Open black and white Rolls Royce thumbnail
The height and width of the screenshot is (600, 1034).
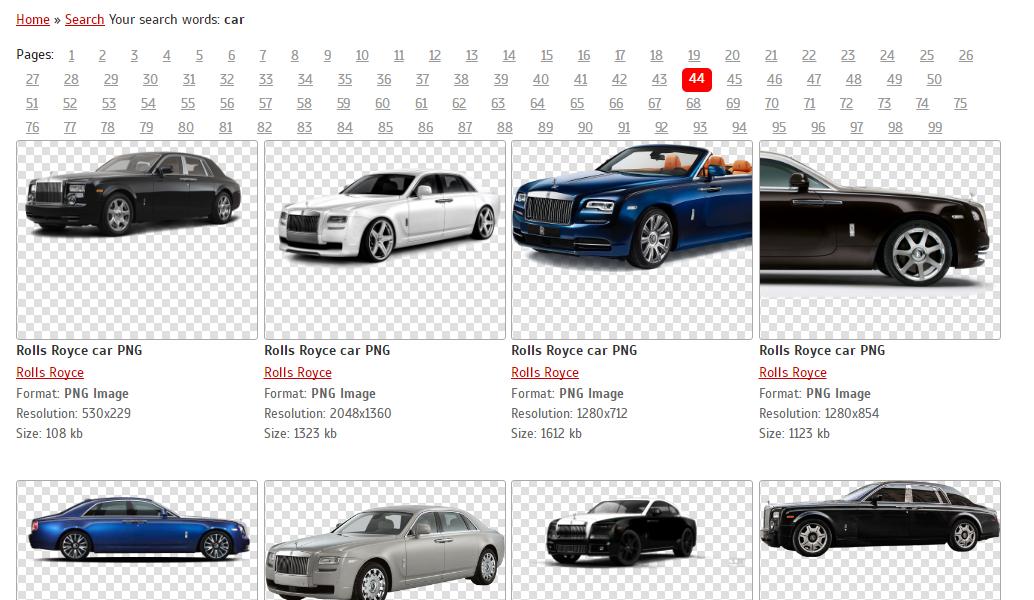point(632,540)
